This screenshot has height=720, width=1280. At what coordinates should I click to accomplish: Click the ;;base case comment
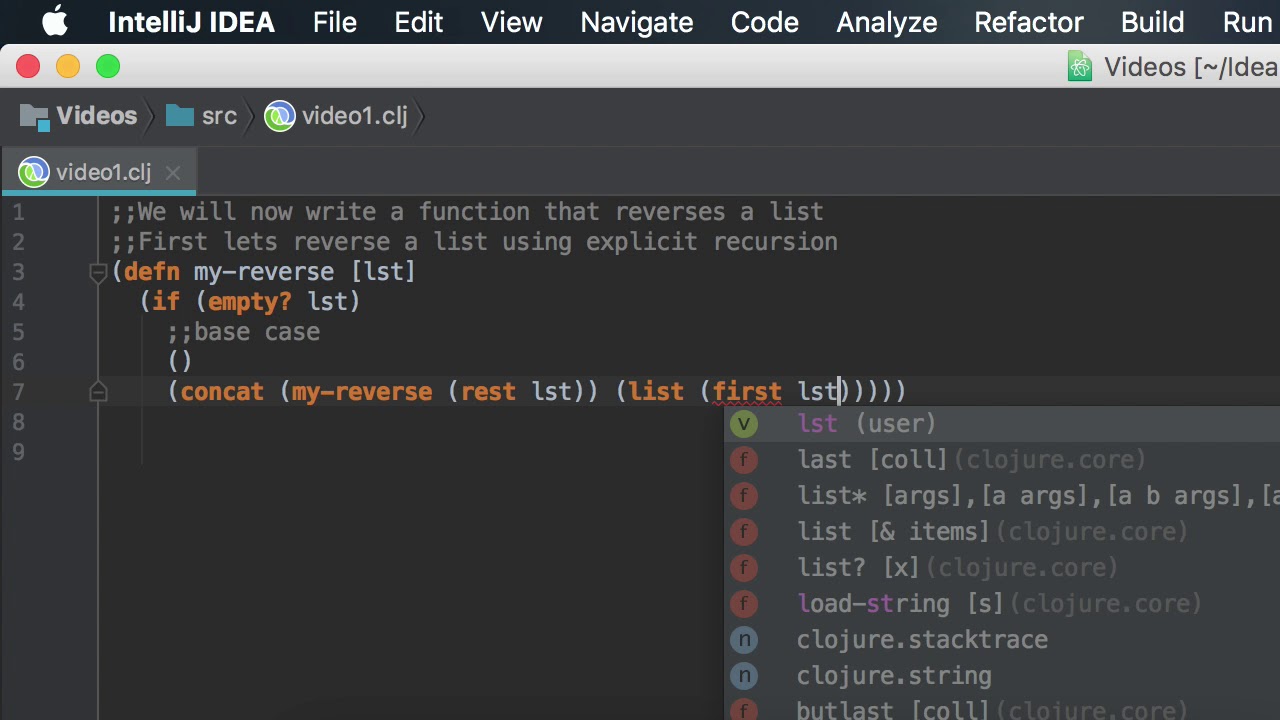coord(243,332)
